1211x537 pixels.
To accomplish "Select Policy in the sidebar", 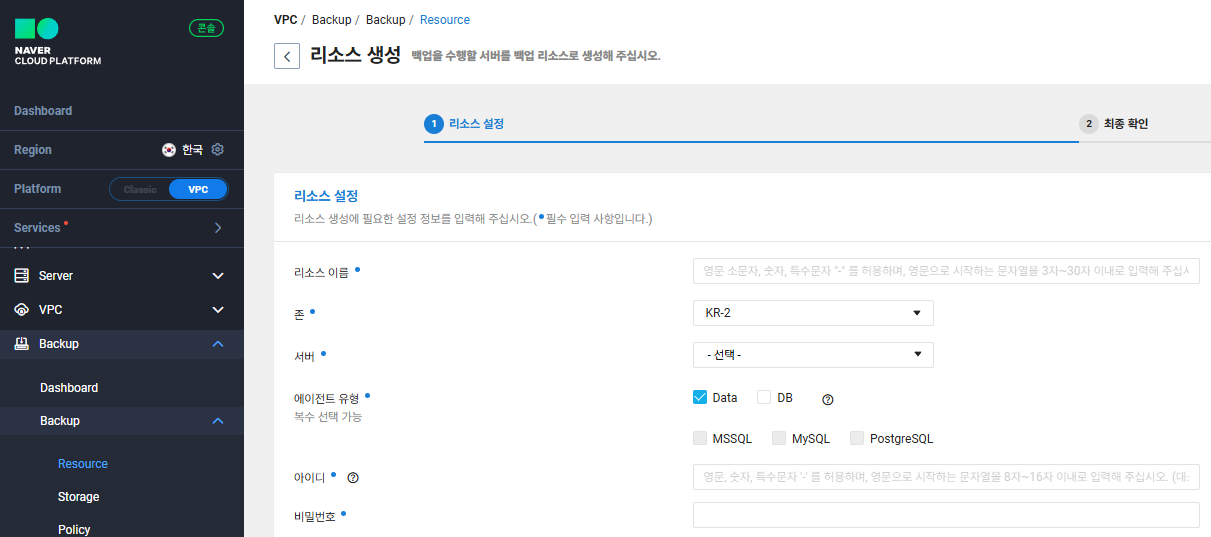I will [x=74, y=529].
